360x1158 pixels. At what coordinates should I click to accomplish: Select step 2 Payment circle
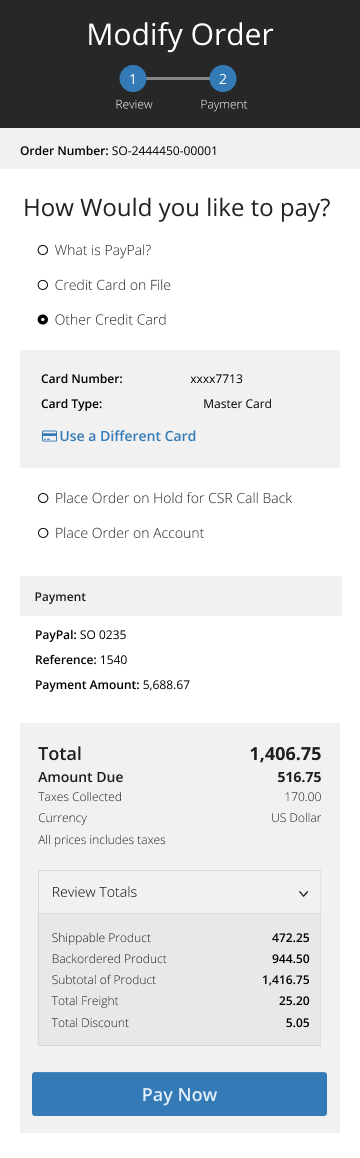(223, 78)
